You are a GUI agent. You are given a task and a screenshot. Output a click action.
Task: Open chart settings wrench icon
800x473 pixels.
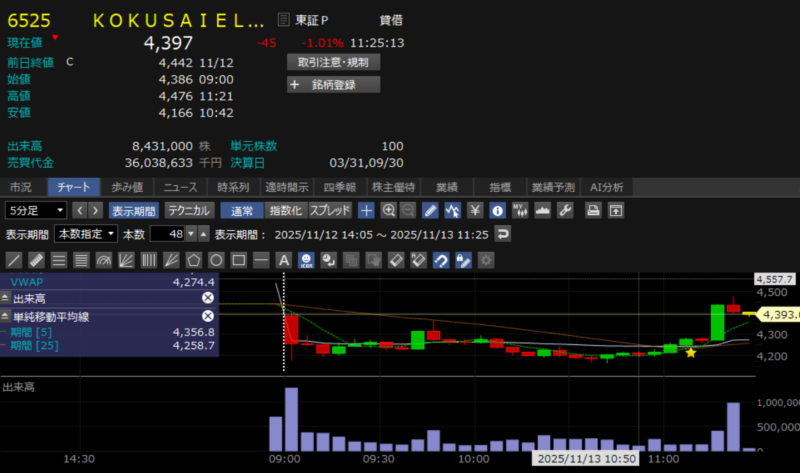point(564,211)
